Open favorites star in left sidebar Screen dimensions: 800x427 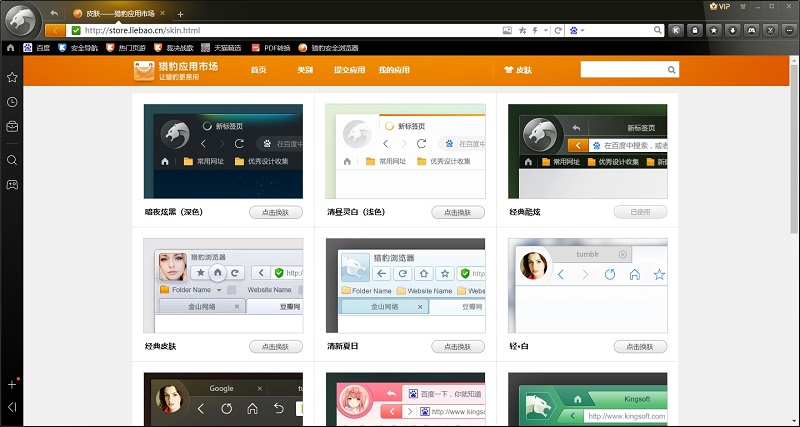tap(12, 77)
